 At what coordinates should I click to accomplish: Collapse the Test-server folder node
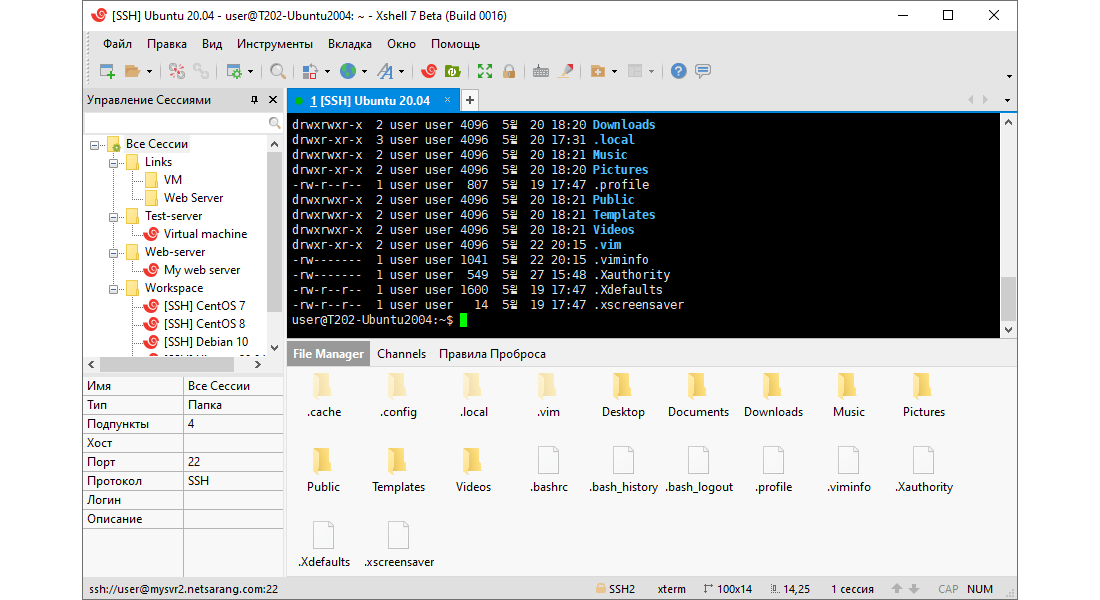click(113, 217)
